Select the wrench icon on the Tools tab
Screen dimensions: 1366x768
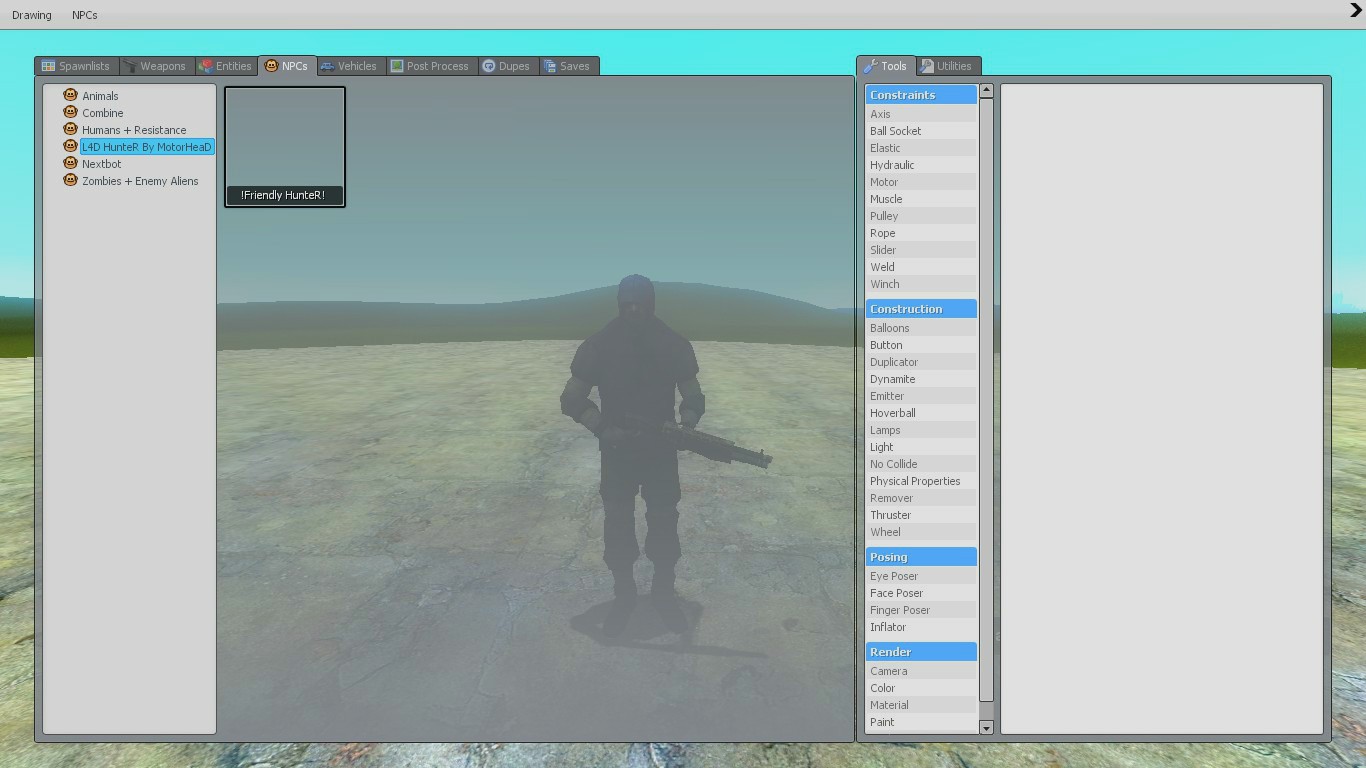tap(868, 65)
